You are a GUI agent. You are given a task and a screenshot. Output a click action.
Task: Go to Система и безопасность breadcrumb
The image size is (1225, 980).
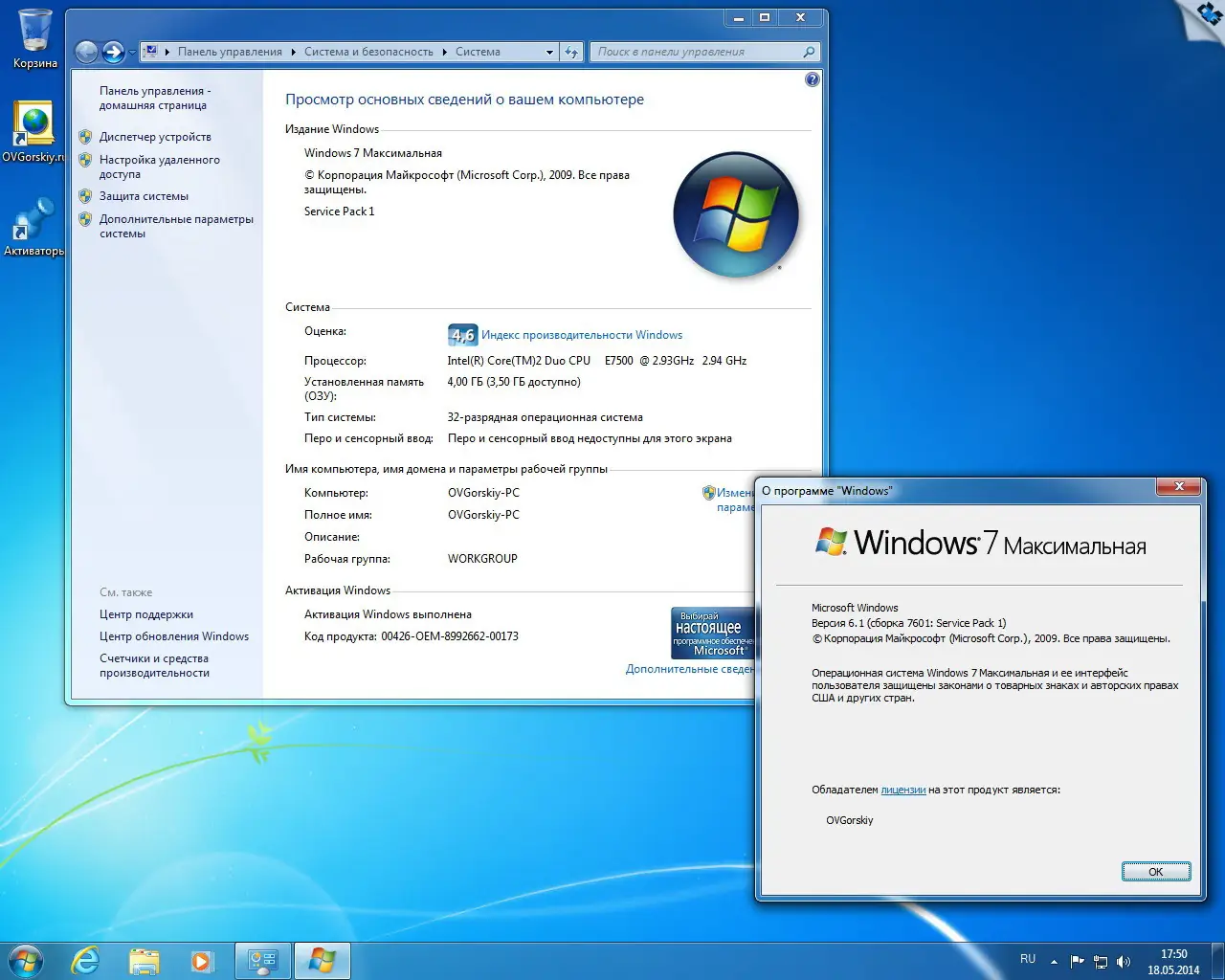click(368, 52)
